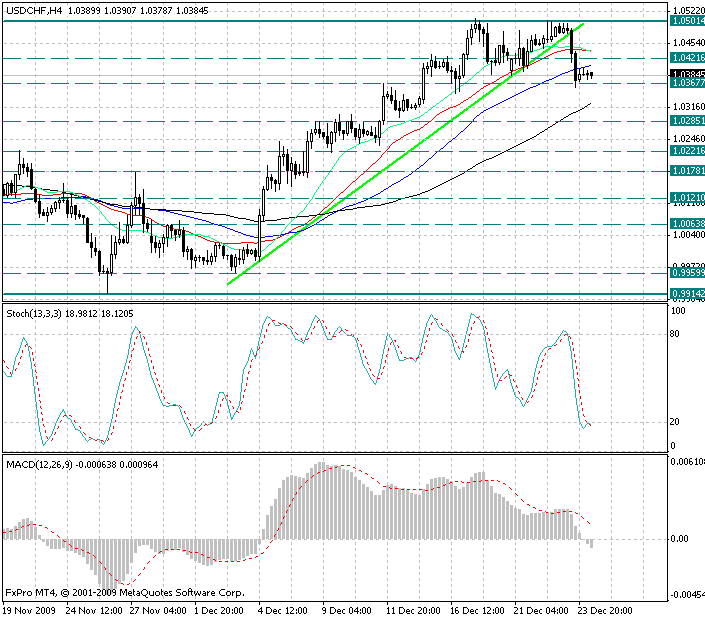Viewport: 705px width, 618px height.
Task: Select the 1.01210 level price label
Action: pyautogui.click(x=687, y=197)
